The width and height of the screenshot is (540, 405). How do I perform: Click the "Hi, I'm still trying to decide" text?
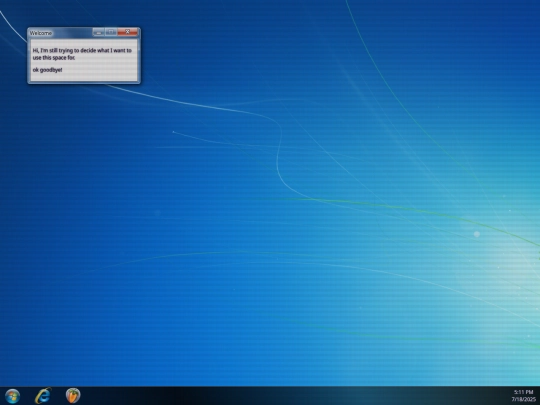coord(82,54)
